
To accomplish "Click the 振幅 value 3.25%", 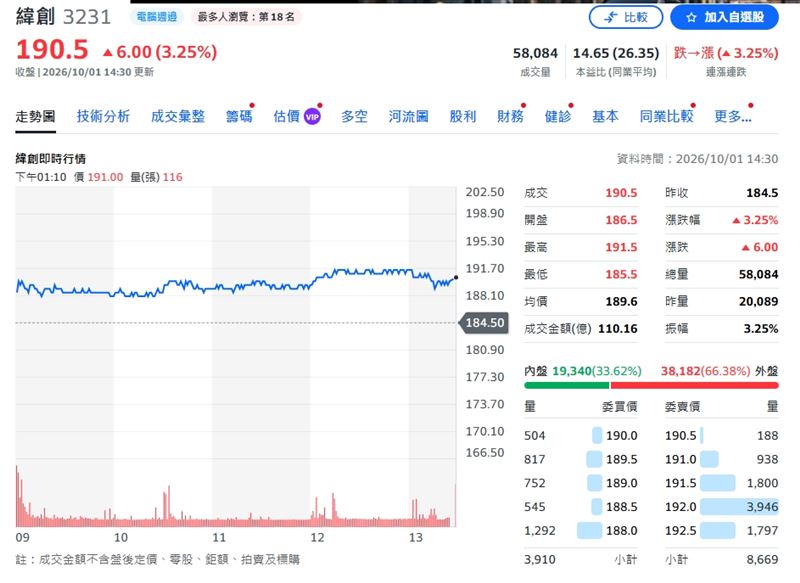I will tap(761, 328).
